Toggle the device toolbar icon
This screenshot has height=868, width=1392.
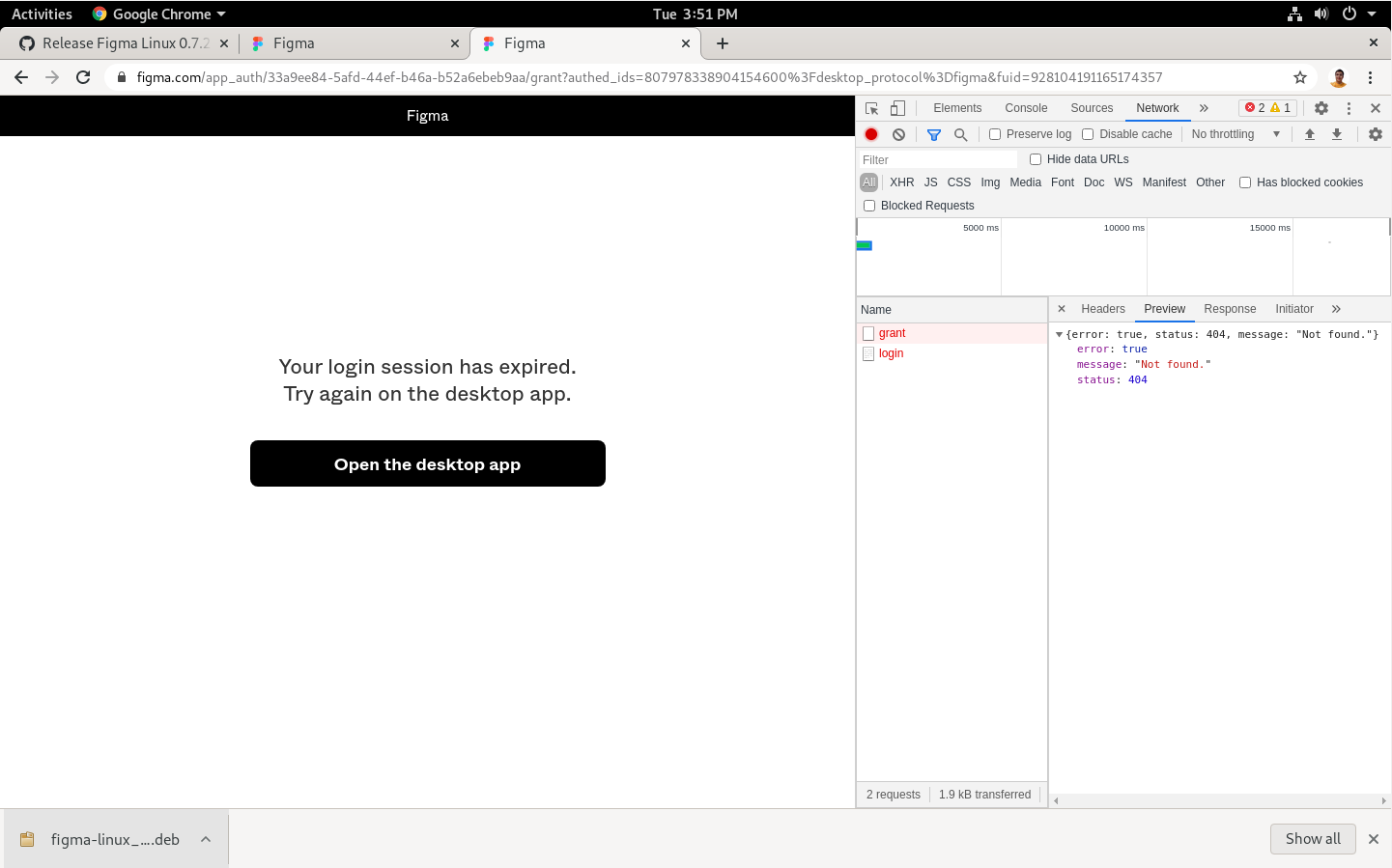(896, 108)
